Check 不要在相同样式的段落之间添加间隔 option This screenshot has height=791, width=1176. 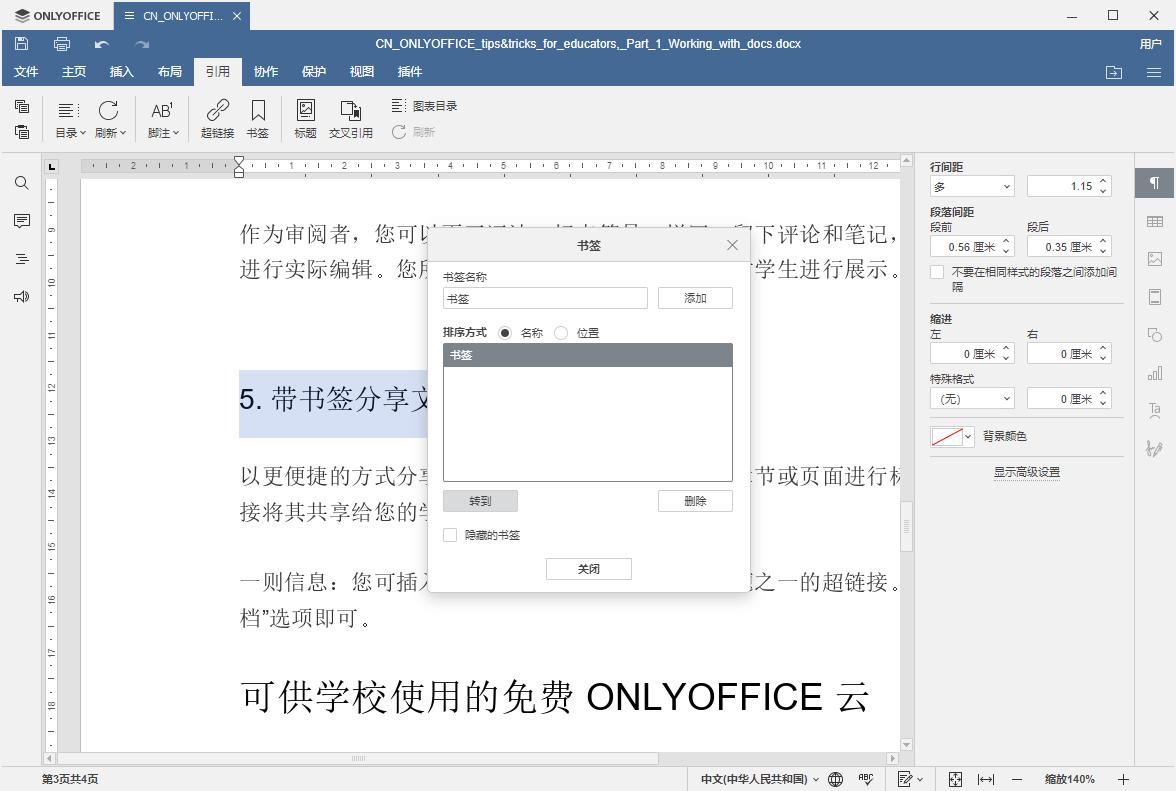[936, 271]
